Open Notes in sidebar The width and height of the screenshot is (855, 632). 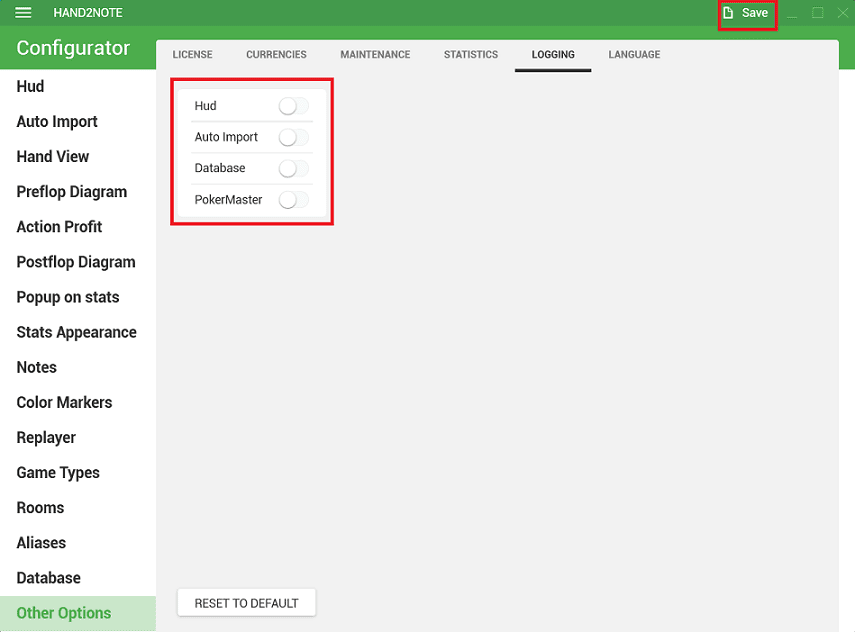(x=78, y=368)
